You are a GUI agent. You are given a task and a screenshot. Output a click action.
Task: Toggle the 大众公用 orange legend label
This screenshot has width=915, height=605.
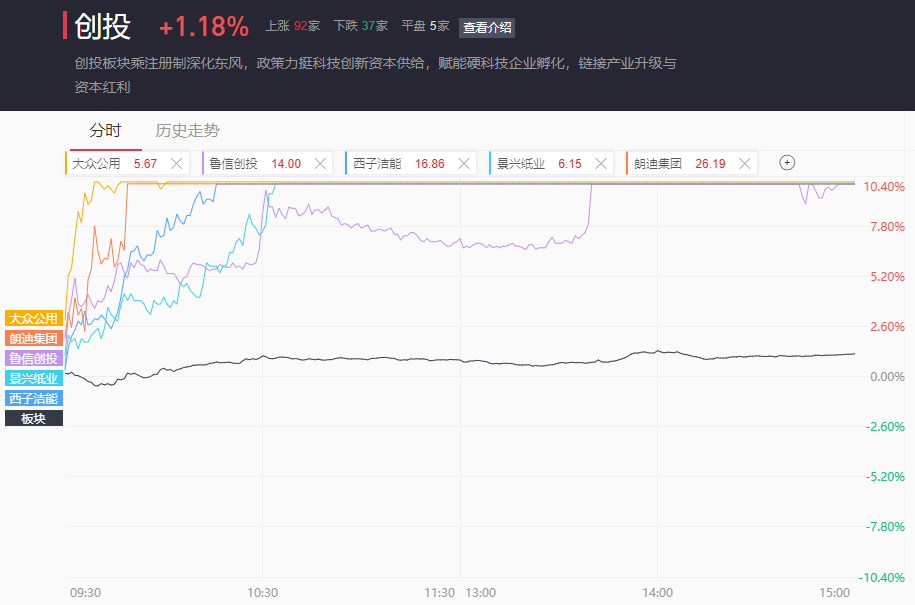pyautogui.click(x=34, y=318)
